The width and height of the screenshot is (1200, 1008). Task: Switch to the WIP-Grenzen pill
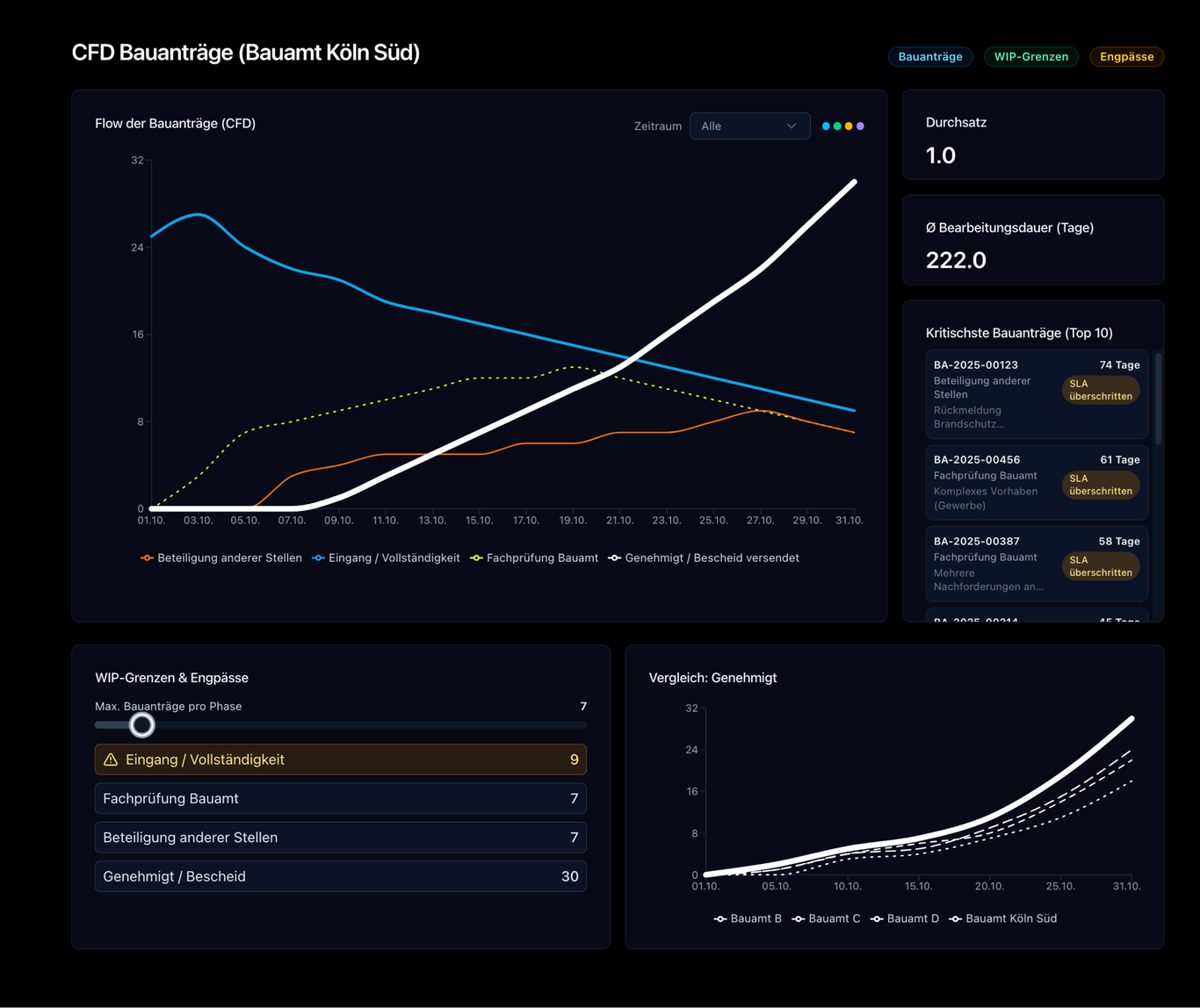1030,57
